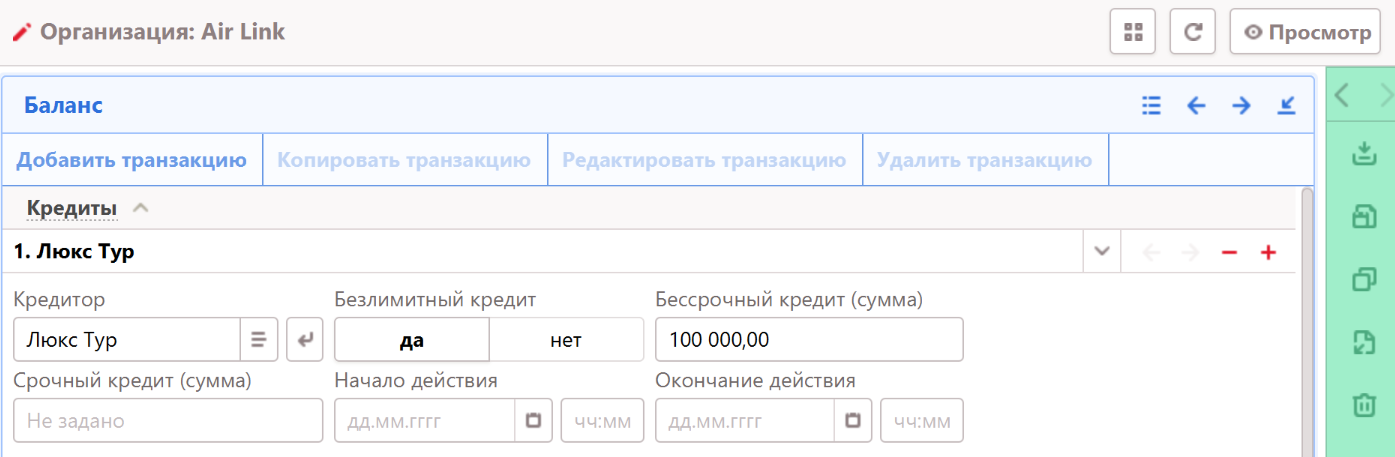Click the diagonal collapse arrow in Баланс header
Screen dimensions: 1395x457
tap(1286, 105)
